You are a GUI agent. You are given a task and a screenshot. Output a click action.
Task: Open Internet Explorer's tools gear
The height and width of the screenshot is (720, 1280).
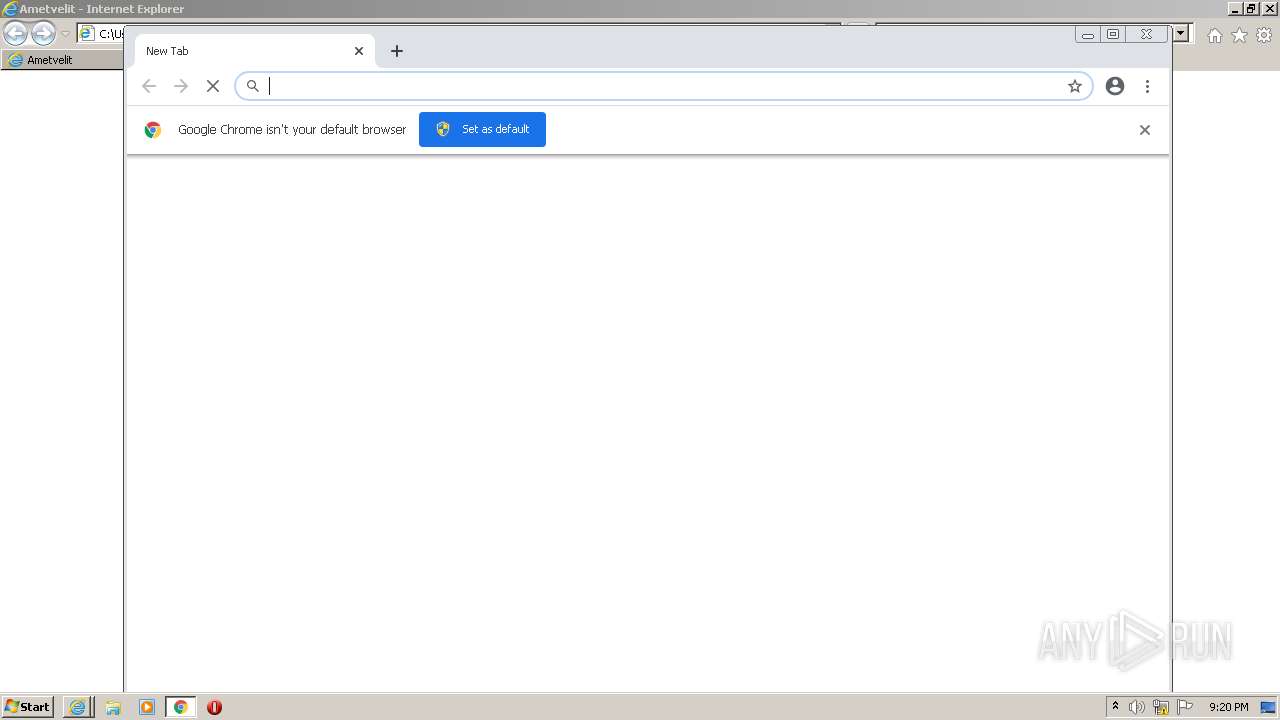(1264, 35)
